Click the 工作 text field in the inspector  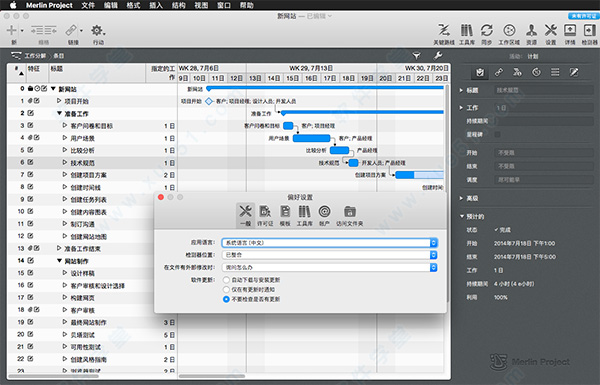pos(543,108)
